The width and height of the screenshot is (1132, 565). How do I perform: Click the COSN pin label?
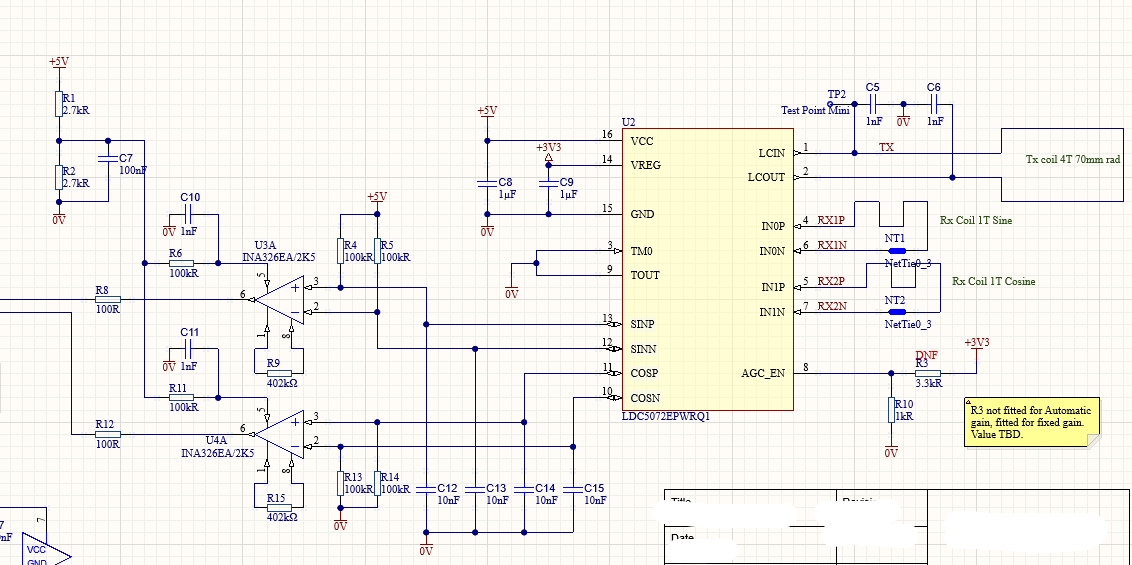point(645,398)
